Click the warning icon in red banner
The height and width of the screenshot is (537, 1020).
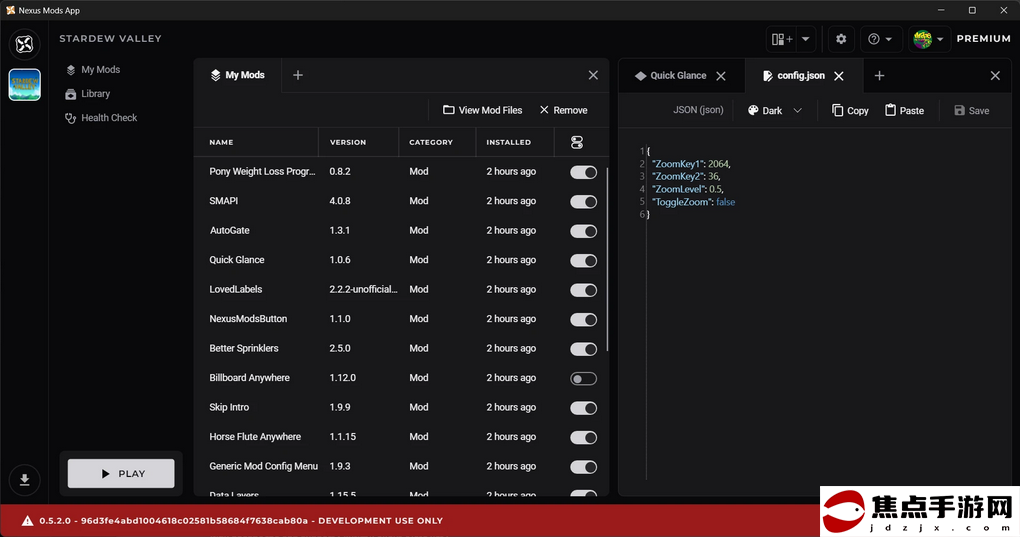click(27, 521)
